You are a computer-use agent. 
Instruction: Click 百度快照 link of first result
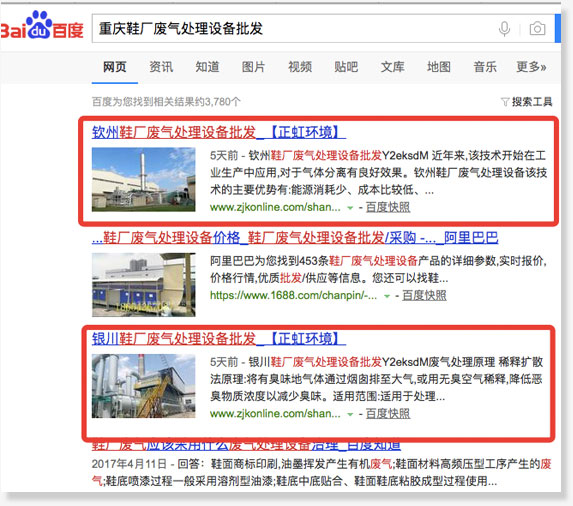click(388, 208)
